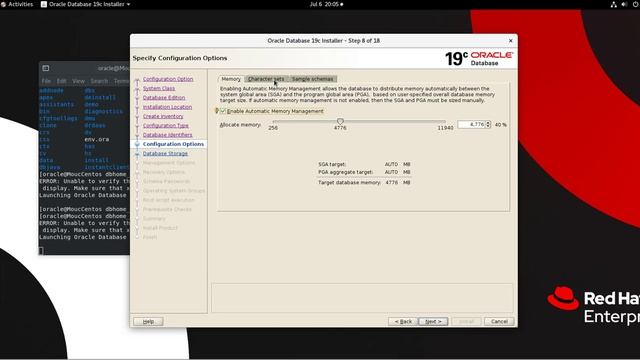Open the Edit menu in terminal window
640x360 pixels.
(62, 81)
